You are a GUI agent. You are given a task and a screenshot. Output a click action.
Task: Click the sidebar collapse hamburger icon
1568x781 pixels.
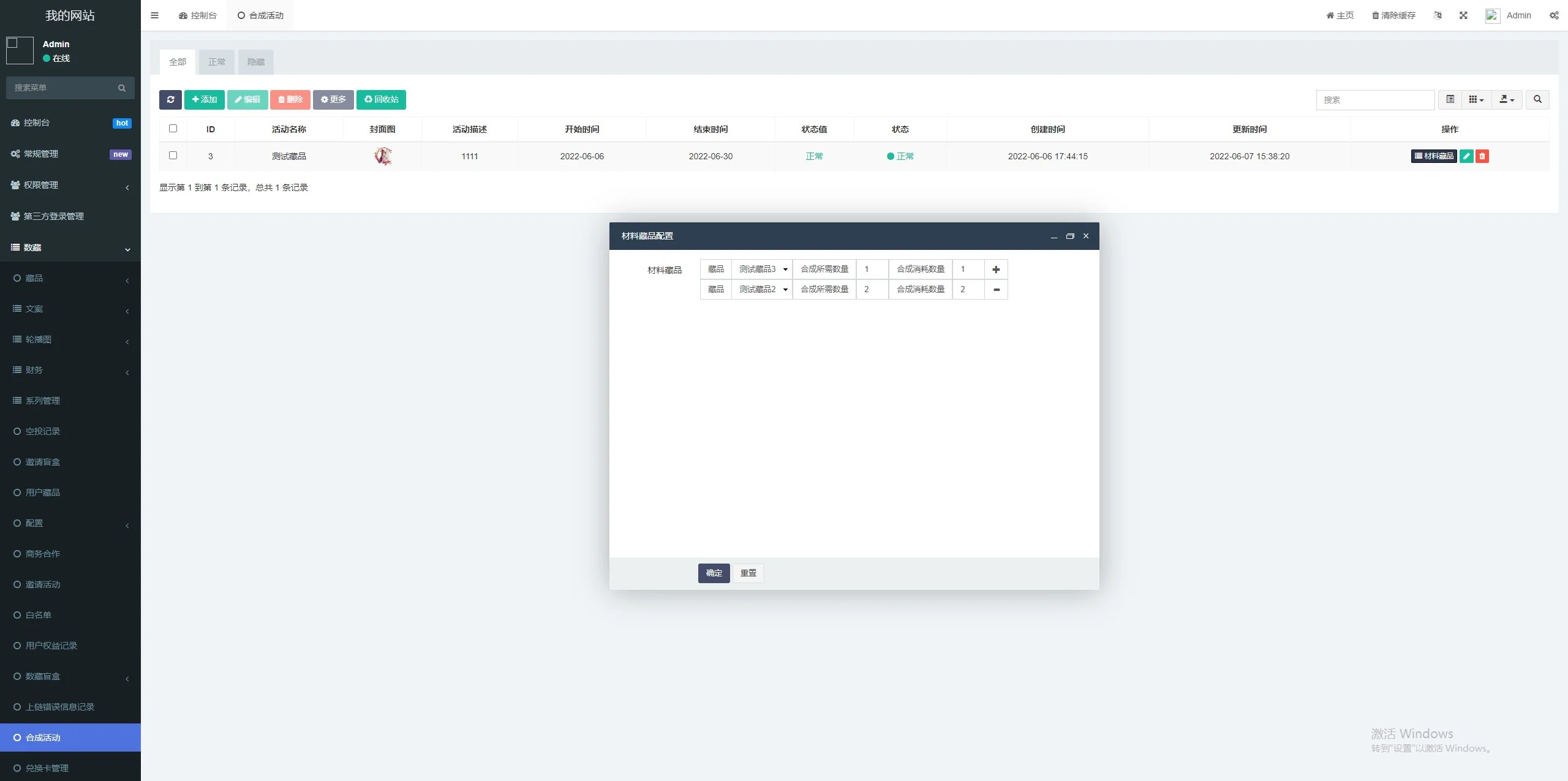pyautogui.click(x=154, y=15)
